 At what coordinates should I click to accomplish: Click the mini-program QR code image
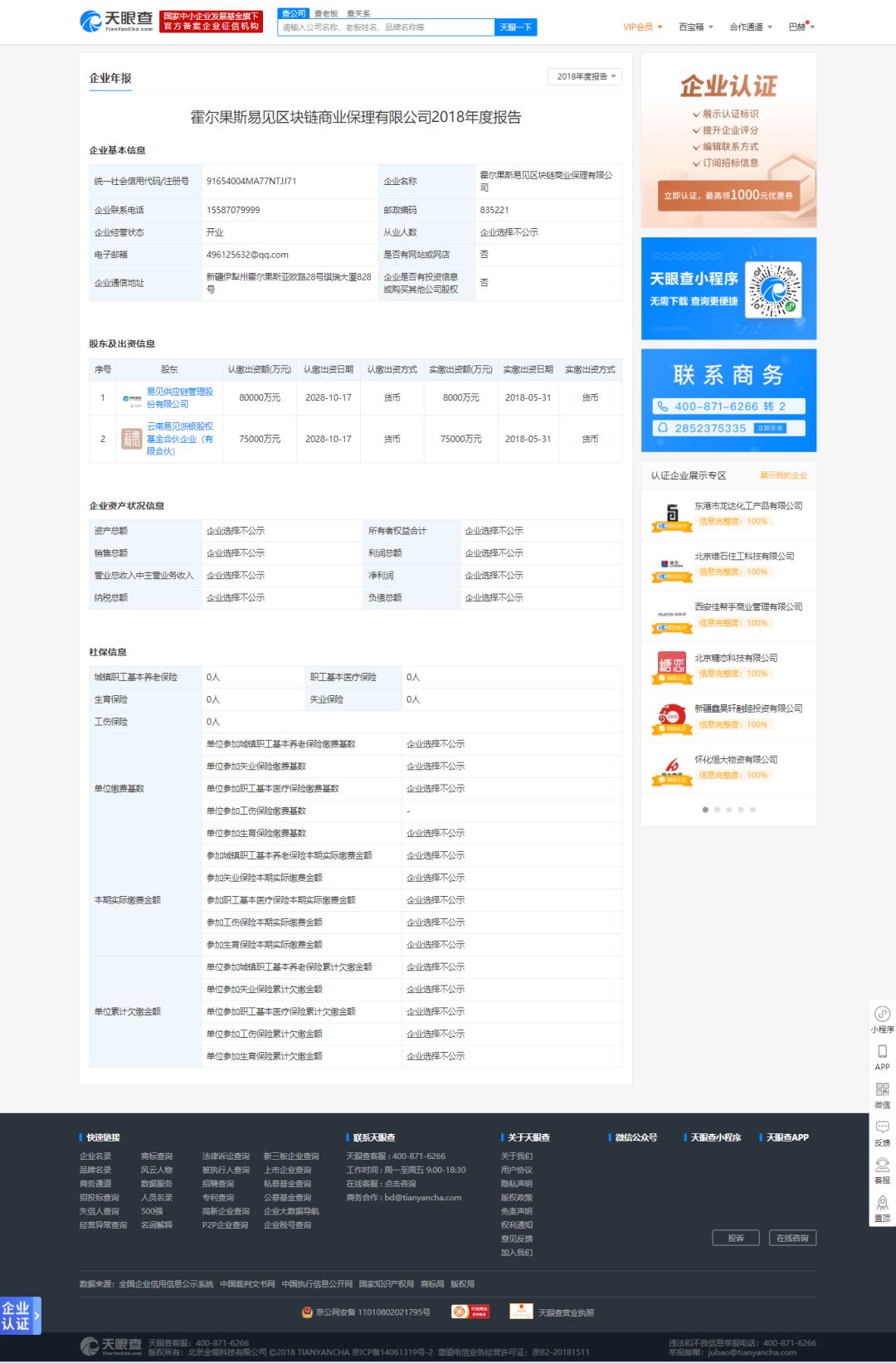(774, 290)
